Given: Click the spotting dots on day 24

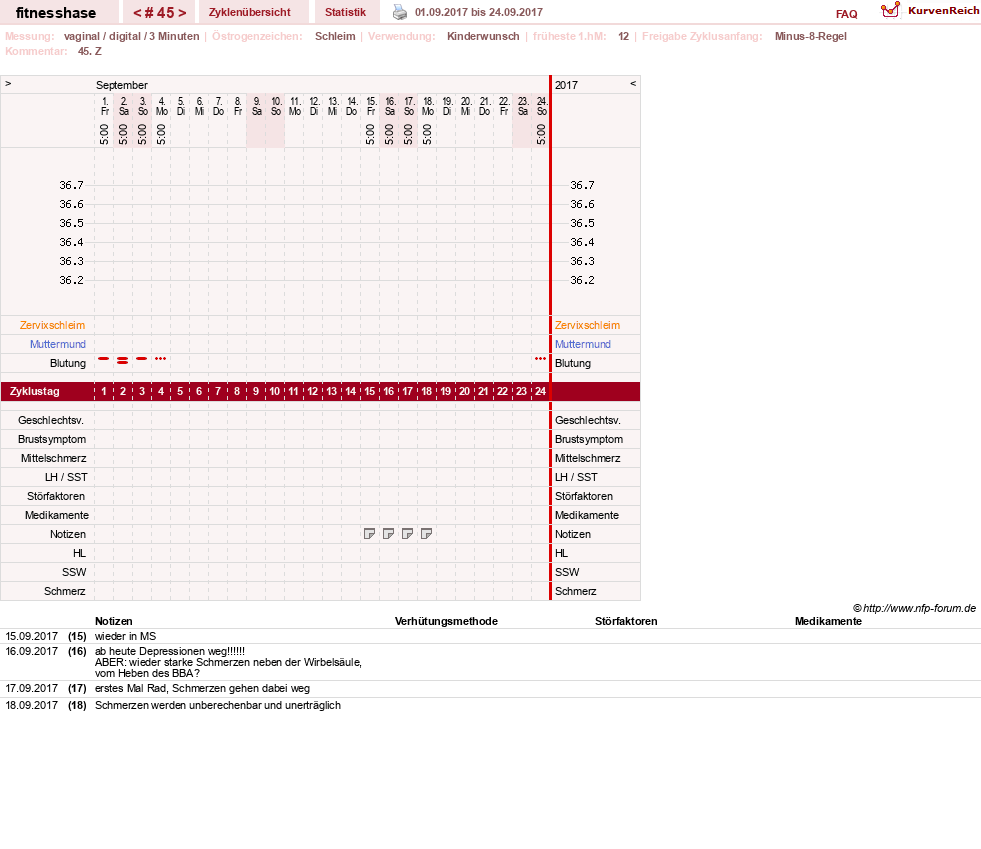Looking at the screenshot, I should pos(541,358).
